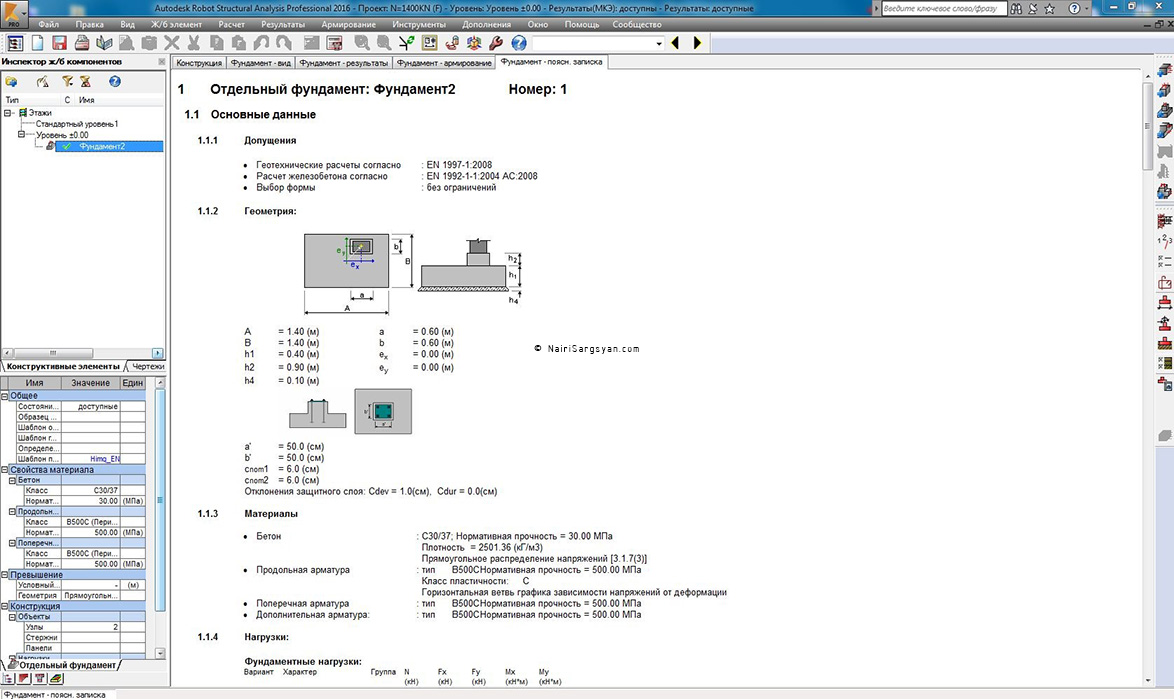
Task: Select the Отдельный фундамент bottom tab
Action: click(67, 665)
